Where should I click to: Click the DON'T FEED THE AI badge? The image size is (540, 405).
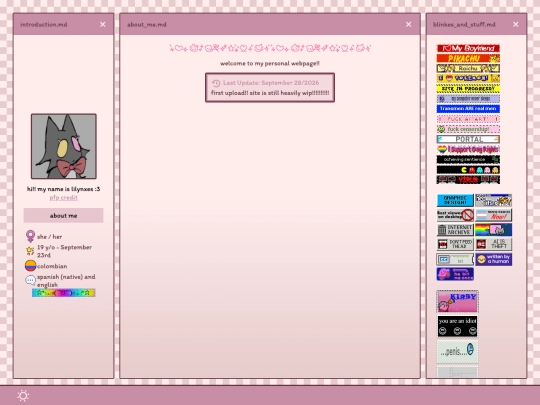tap(455, 244)
